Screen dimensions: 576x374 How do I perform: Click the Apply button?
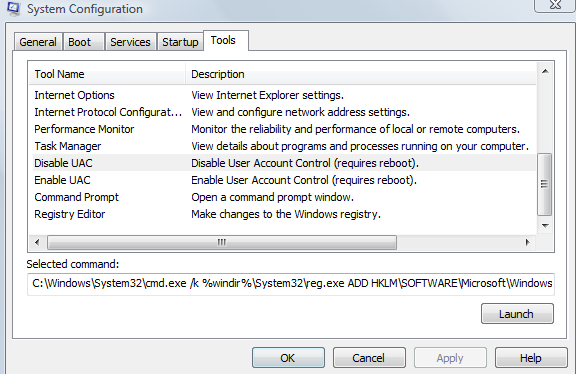tap(450, 358)
